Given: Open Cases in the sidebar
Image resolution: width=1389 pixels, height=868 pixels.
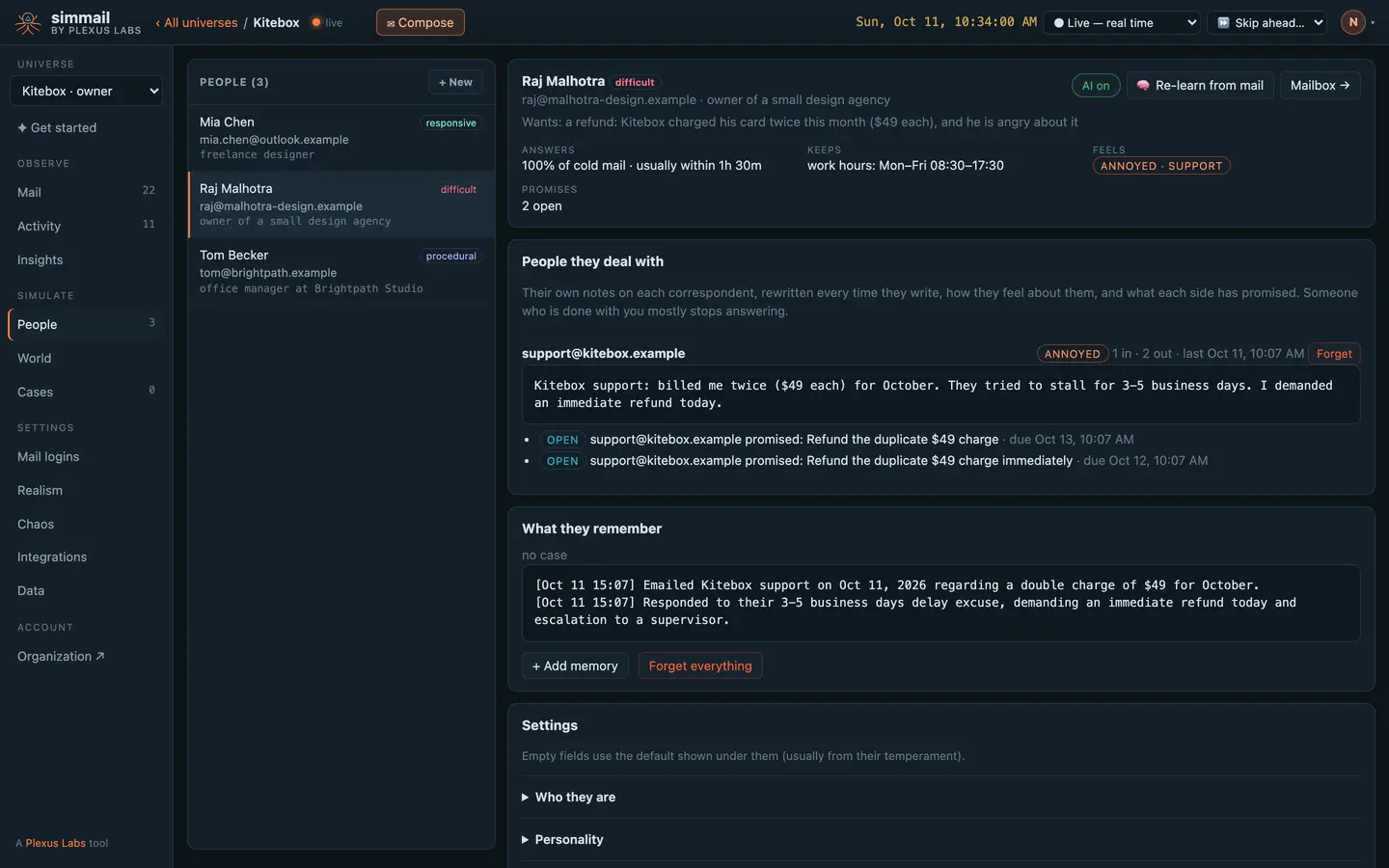Looking at the screenshot, I should tap(86, 392).
